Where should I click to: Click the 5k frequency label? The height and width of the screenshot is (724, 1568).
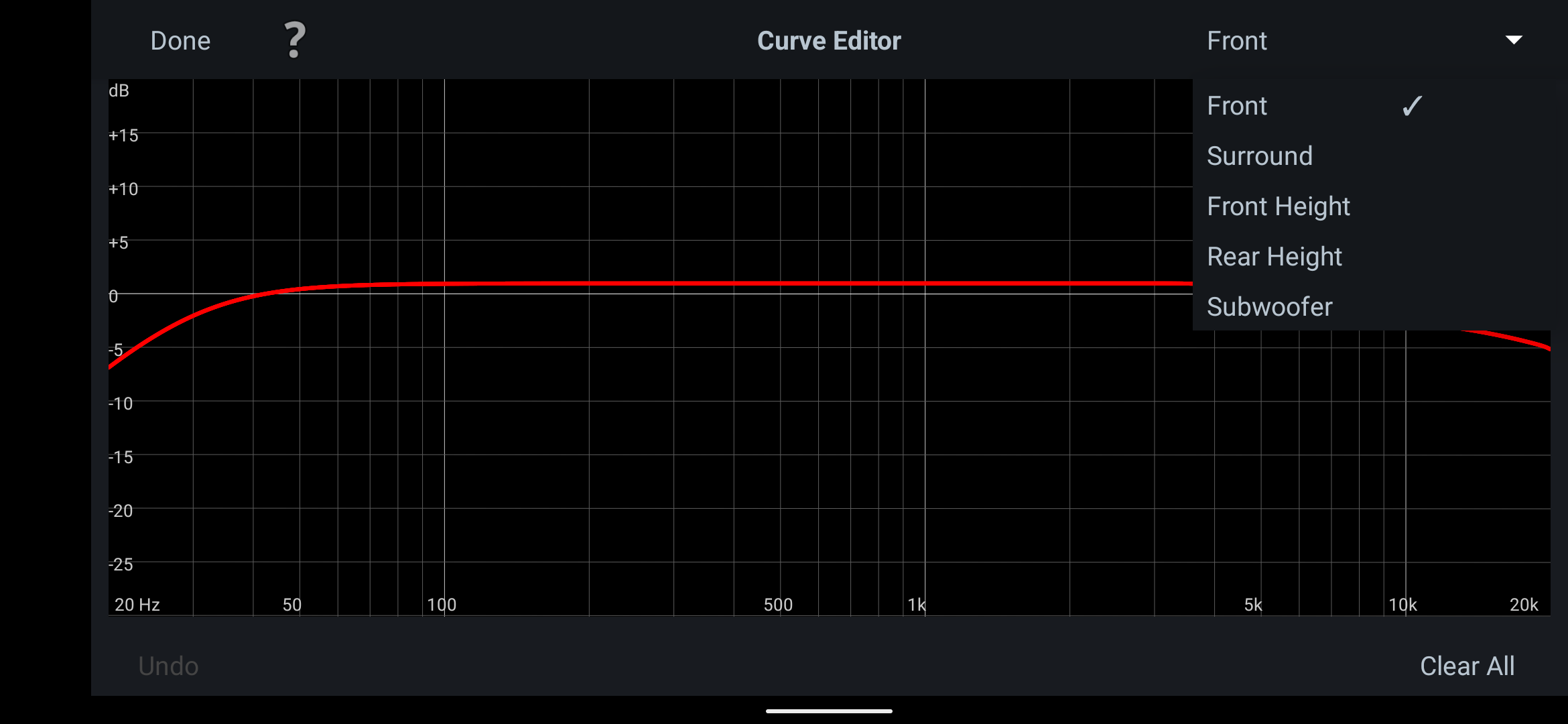point(1253,605)
